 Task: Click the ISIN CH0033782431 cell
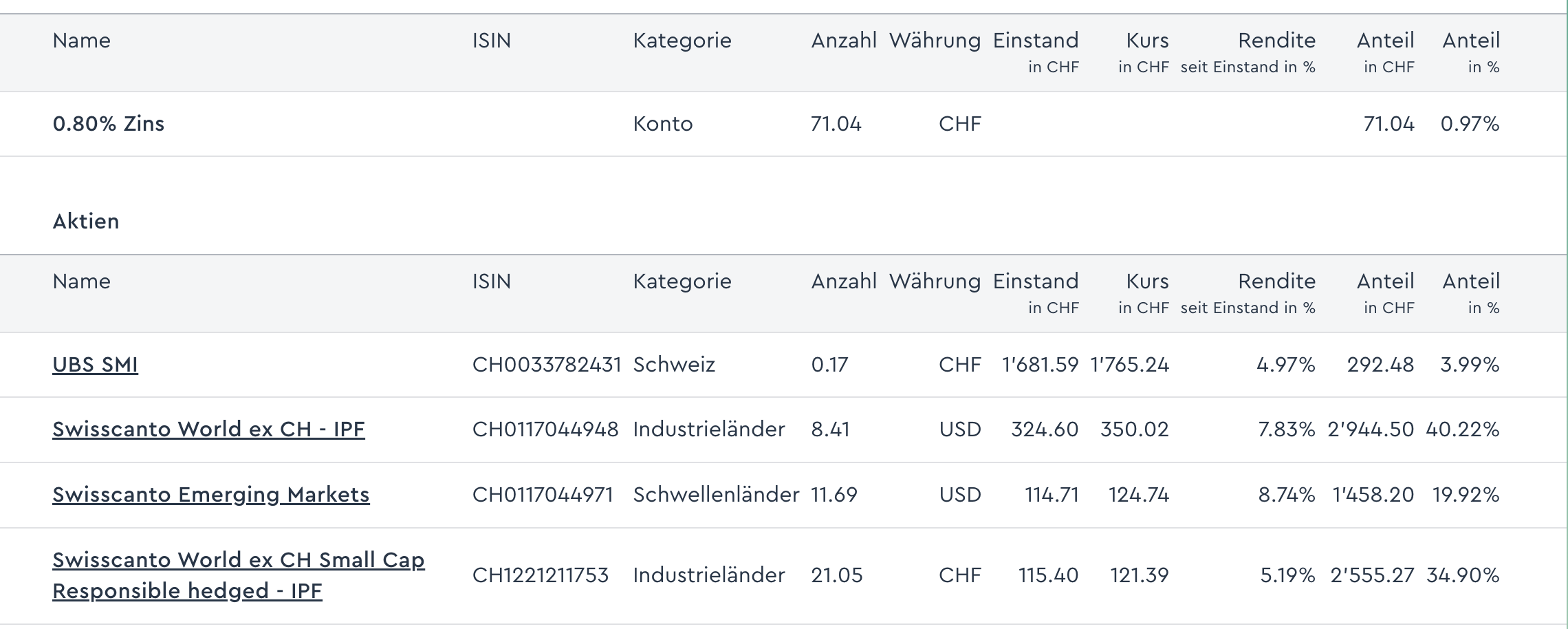[547, 364]
